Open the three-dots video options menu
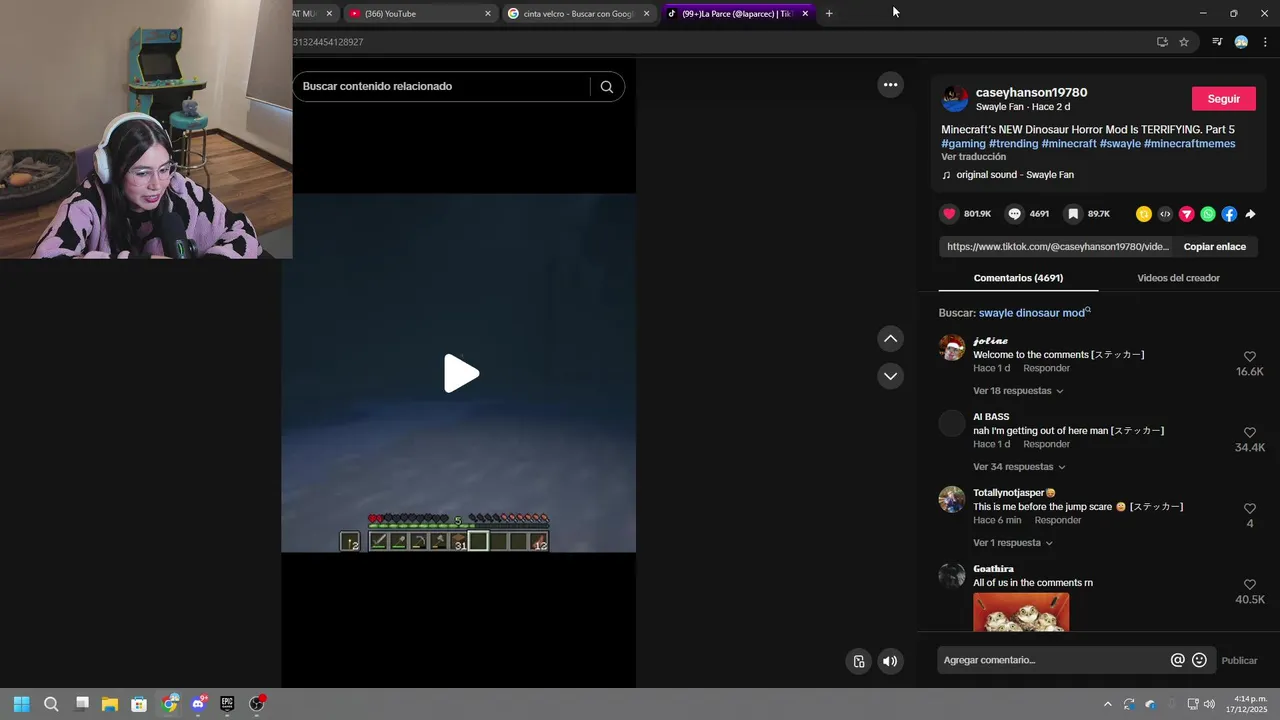 890,85
